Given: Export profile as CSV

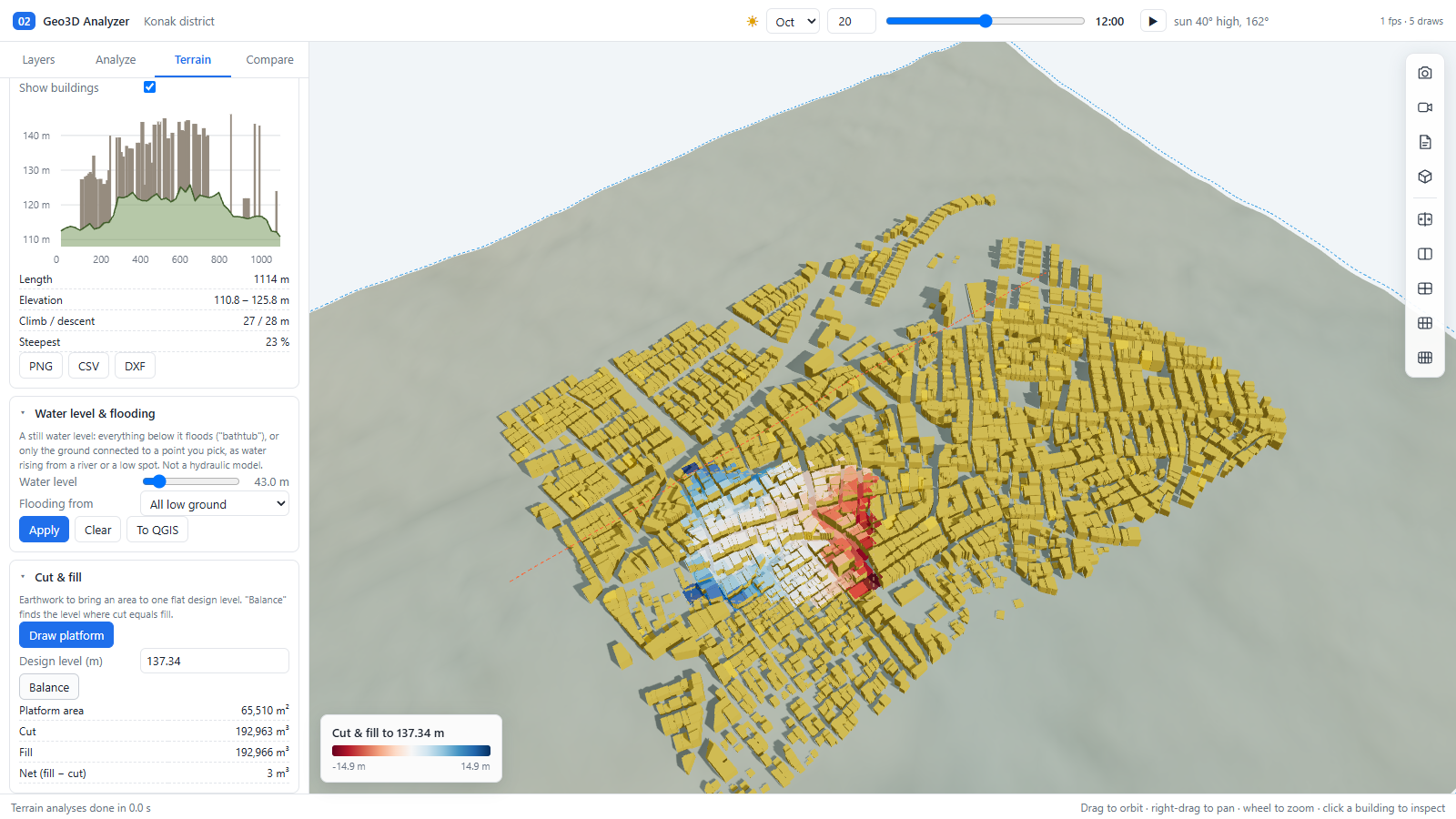Looking at the screenshot, I should coord(88,366).
